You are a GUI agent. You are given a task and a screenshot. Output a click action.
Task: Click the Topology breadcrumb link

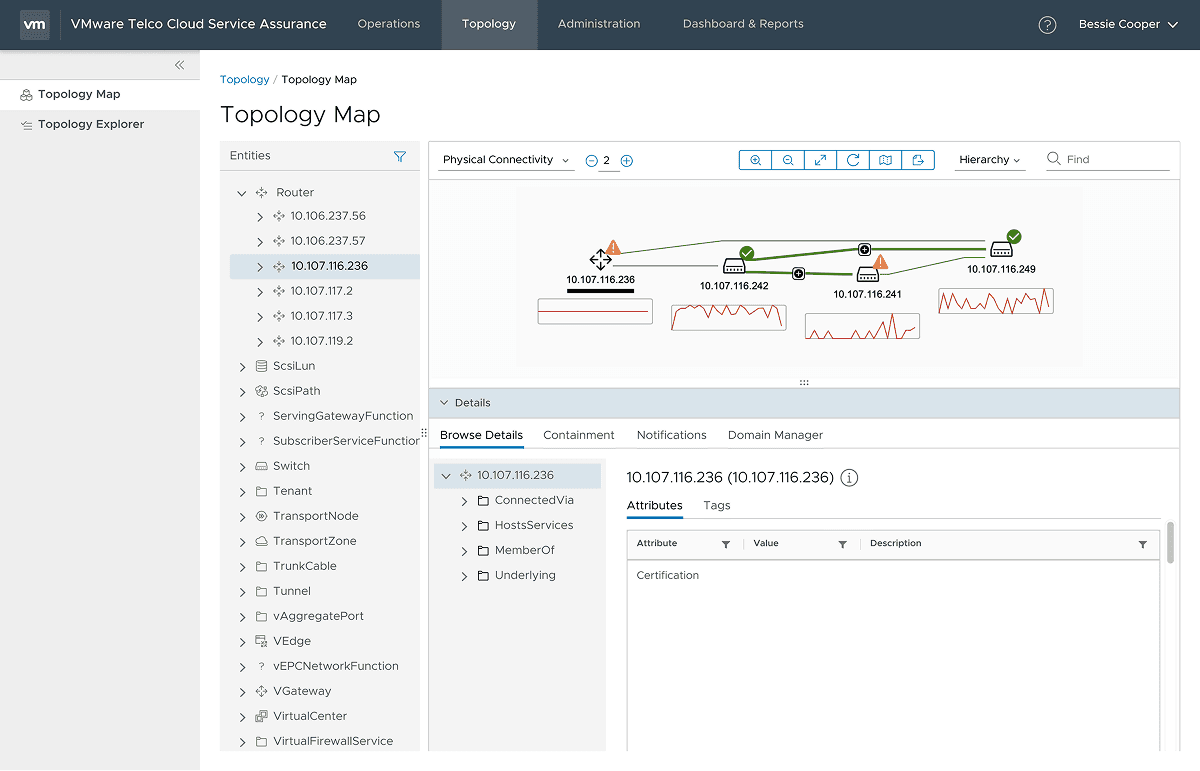244,79
